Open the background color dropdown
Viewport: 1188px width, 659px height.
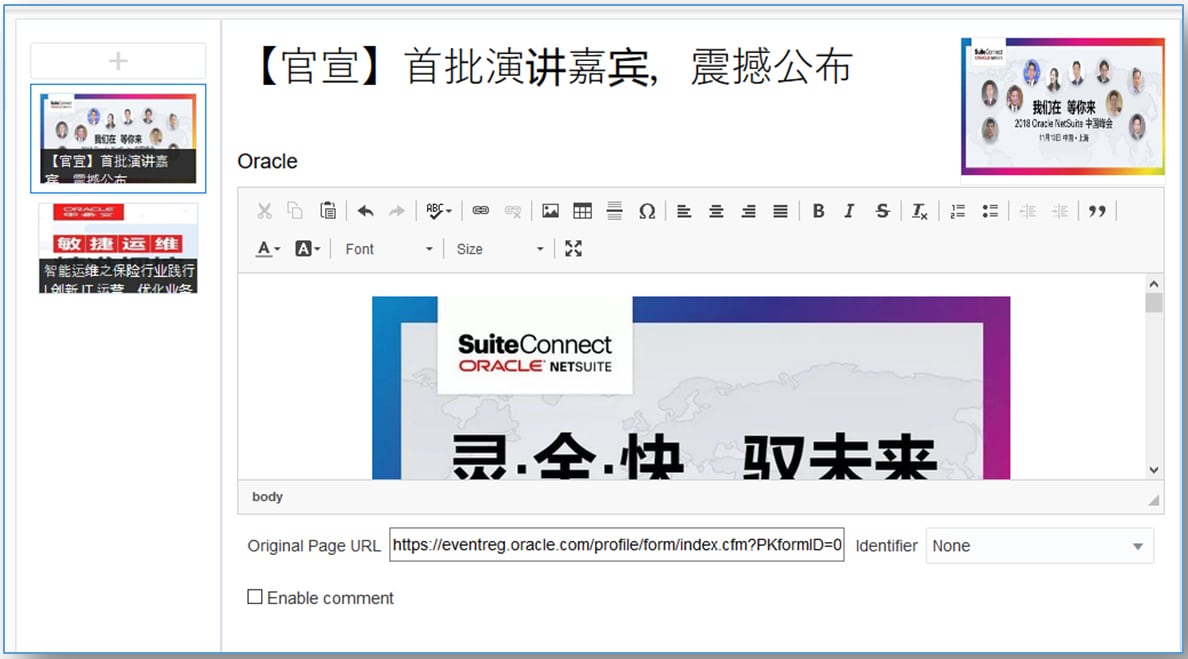(x=308, y=248)
